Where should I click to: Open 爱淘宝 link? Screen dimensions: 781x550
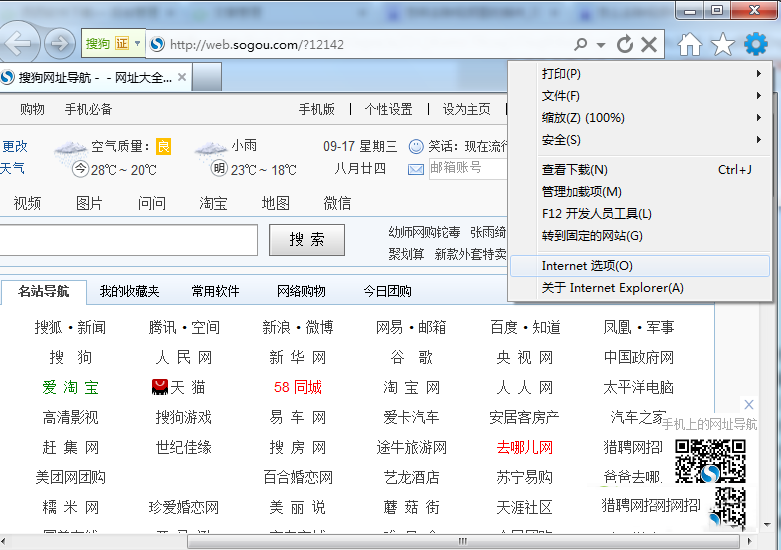(x=71, y=387)
